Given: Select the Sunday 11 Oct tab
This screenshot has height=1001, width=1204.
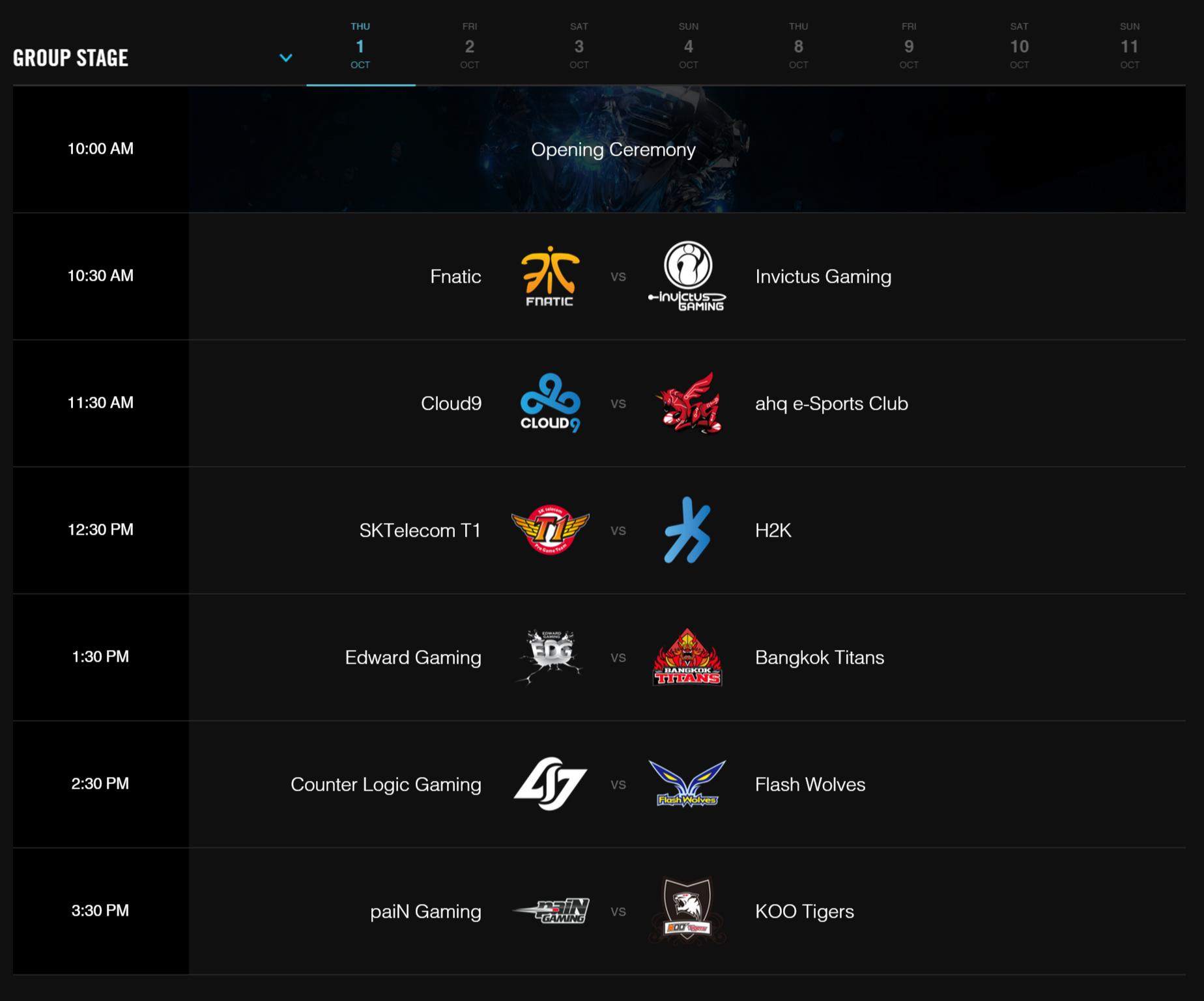Looking at the screenshot, I should [1130, 46].
